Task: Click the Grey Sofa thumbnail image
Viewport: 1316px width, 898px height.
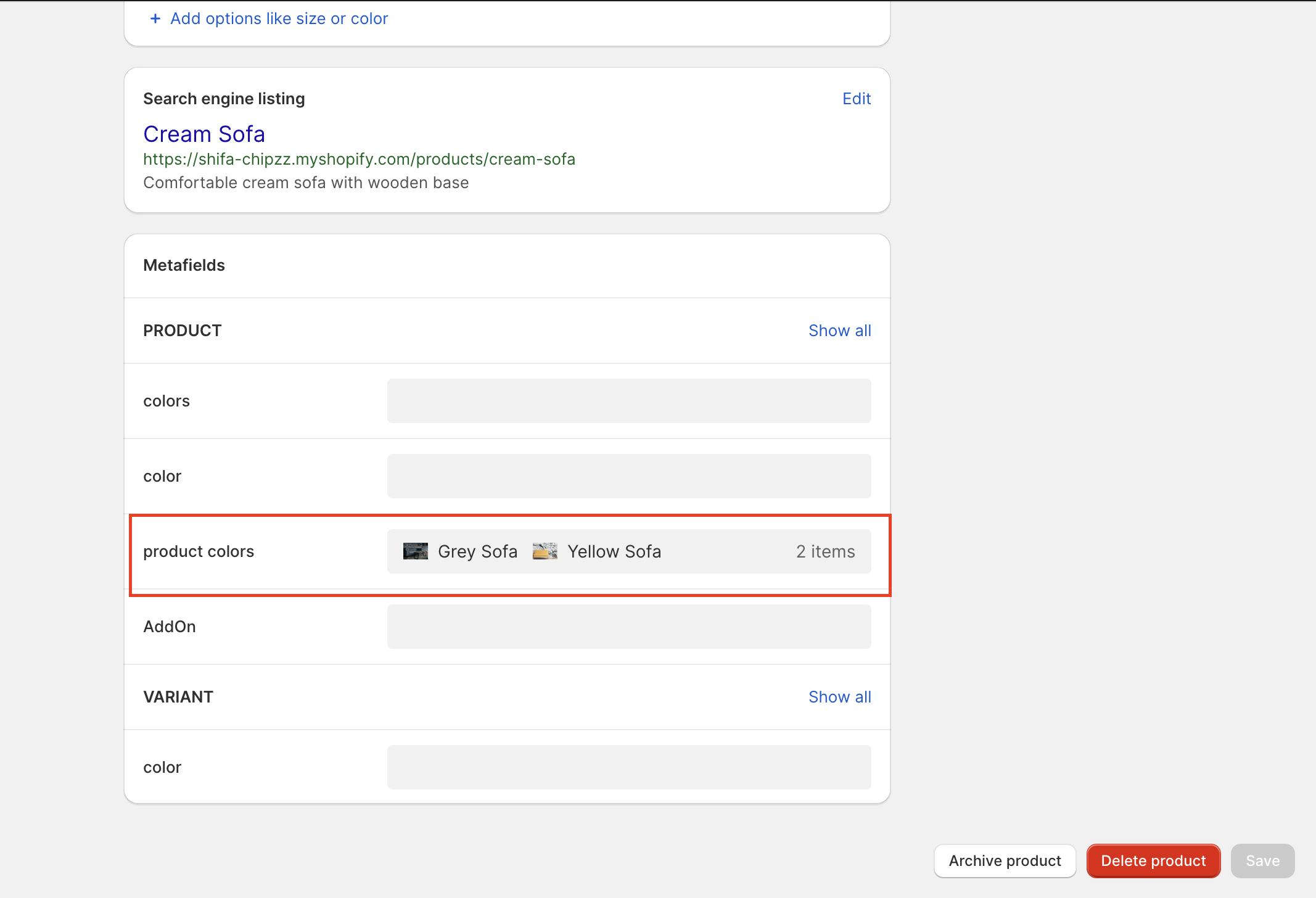Action: pos(415,551)
